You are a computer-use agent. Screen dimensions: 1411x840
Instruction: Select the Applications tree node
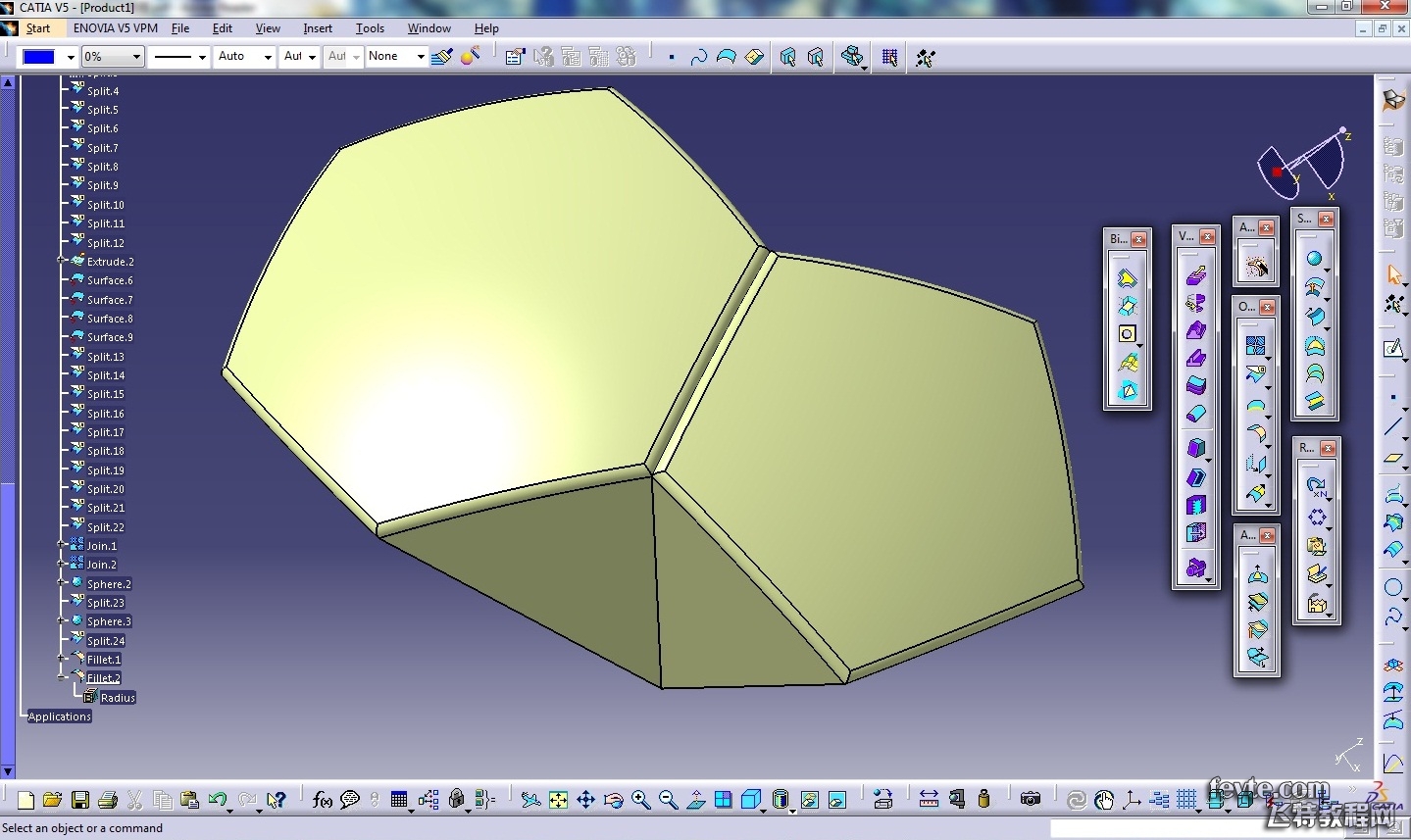59,716
